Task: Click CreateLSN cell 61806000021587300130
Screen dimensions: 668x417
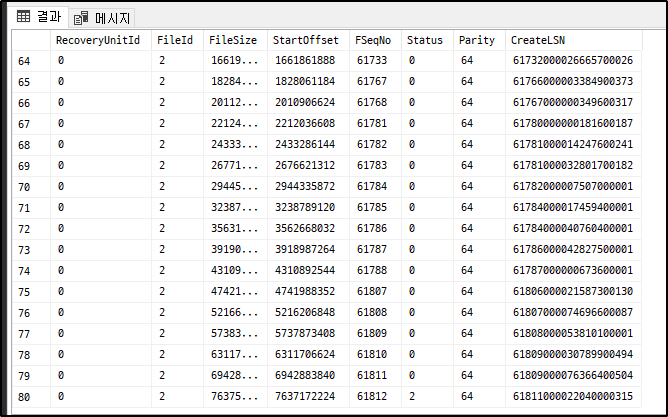Action: pyautogui.click(x=573, y=291)
